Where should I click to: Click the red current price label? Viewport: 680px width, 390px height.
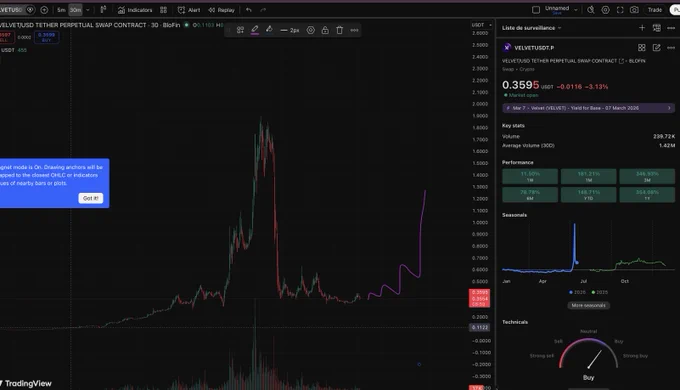point(480,298)
